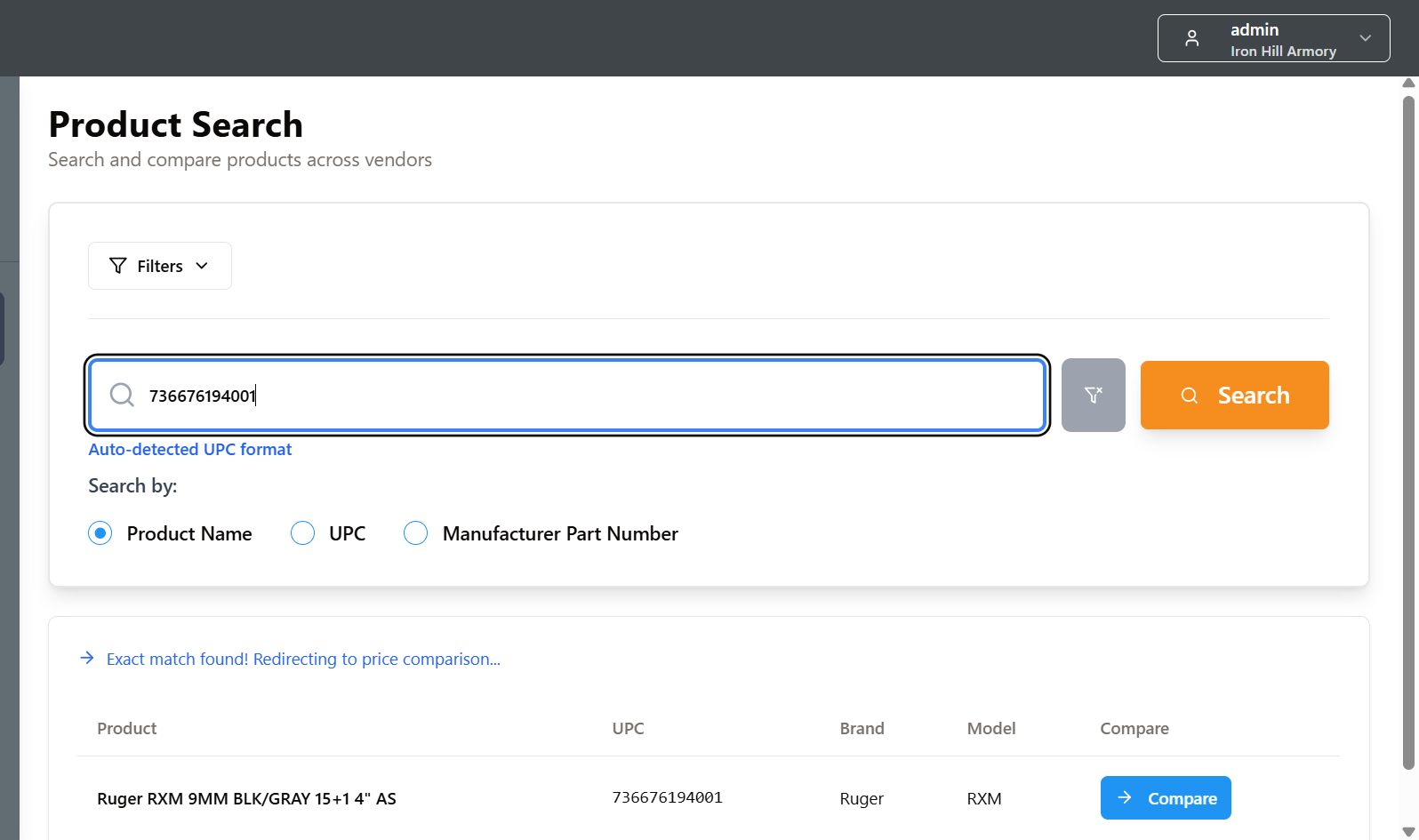Viewport: 1419px width, 840px height.
Task: Click the Product column header
Action: click(x=127, y=728)
